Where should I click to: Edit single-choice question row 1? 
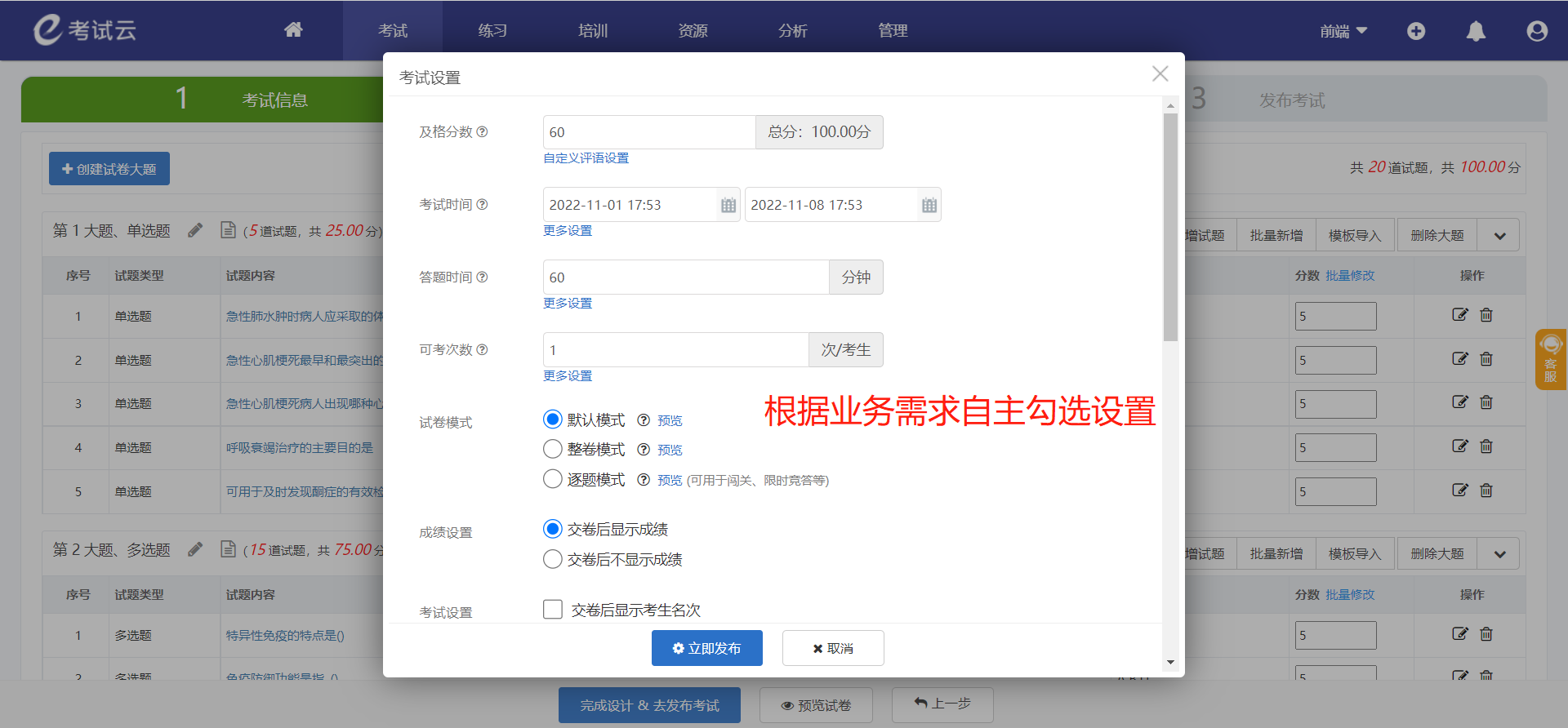(1460, 315)
